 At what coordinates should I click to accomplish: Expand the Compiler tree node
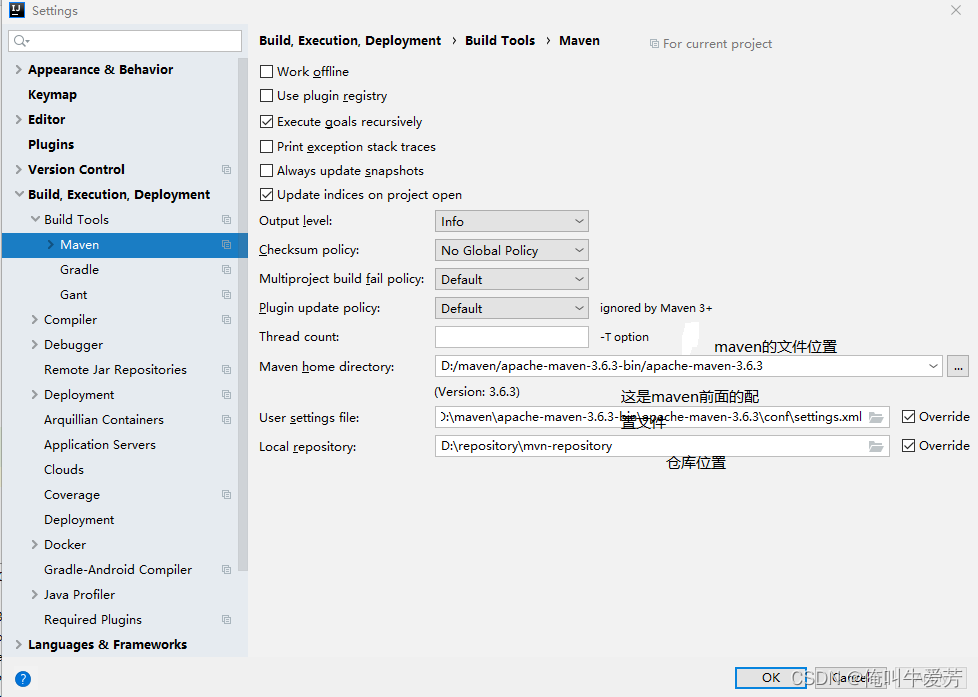click(x=34, y=319)
